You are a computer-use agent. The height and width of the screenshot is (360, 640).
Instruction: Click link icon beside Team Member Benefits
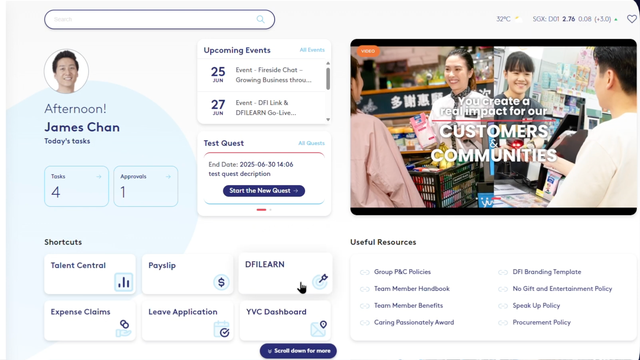tap(364, 306)
